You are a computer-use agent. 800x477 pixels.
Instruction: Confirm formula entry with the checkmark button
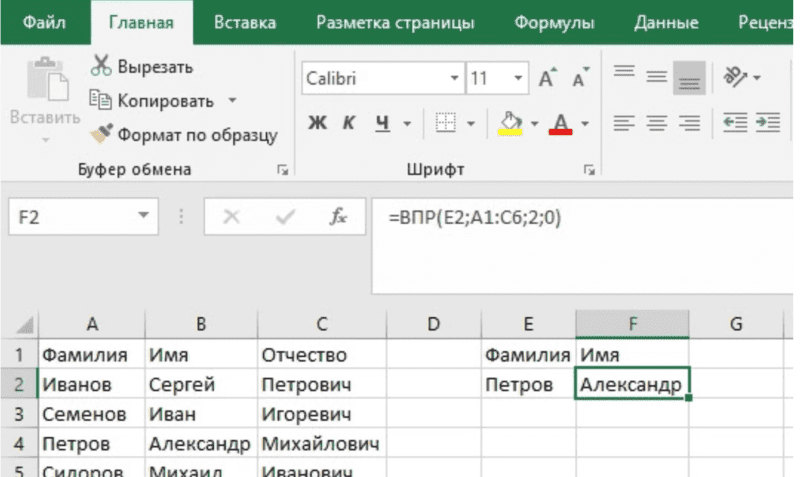pyautogui.click(x=286, y=216)
